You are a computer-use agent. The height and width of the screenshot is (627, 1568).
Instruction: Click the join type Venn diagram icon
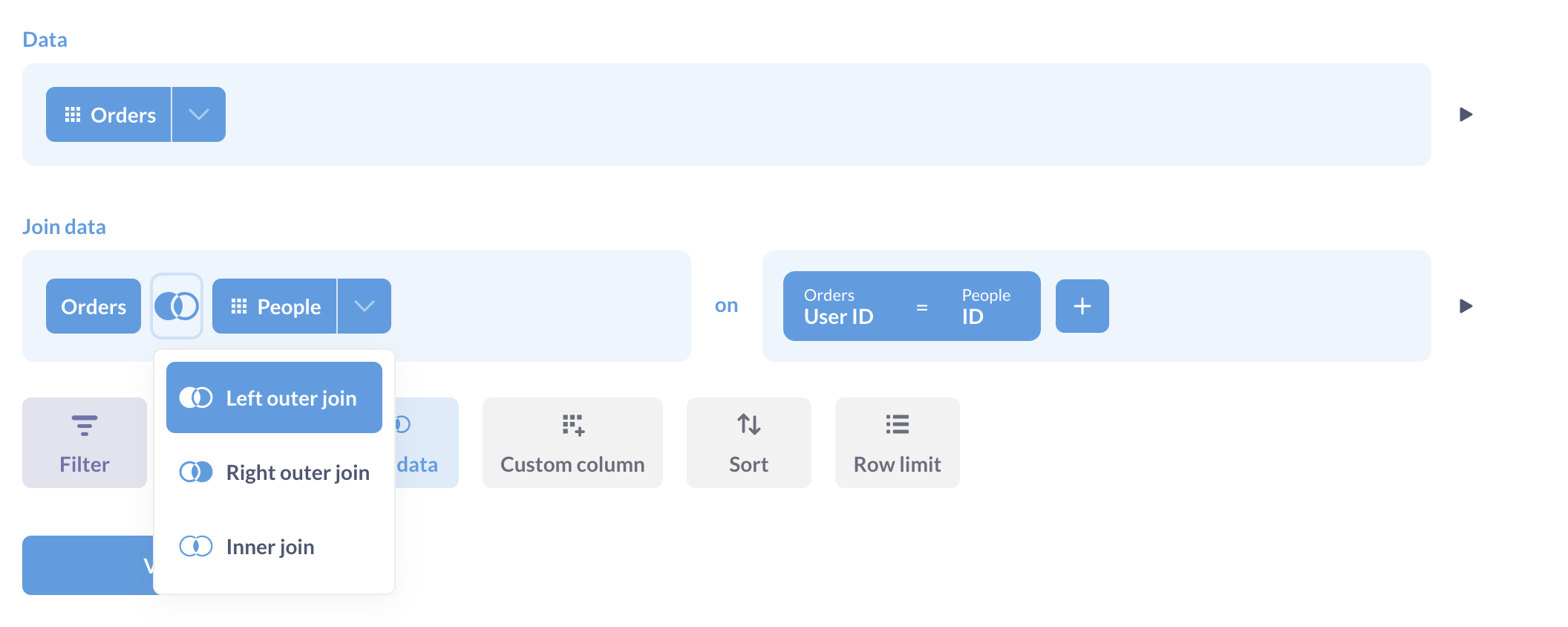177,306
